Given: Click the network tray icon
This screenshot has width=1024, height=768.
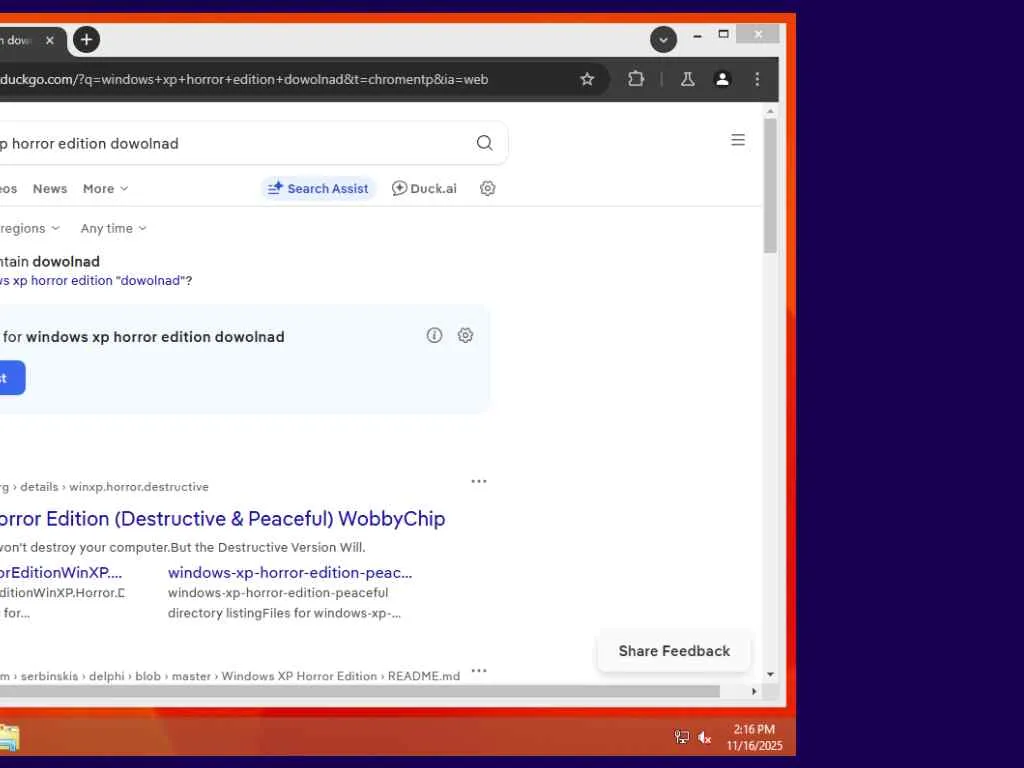Looking at the screenshot, I should pos(681,737).
